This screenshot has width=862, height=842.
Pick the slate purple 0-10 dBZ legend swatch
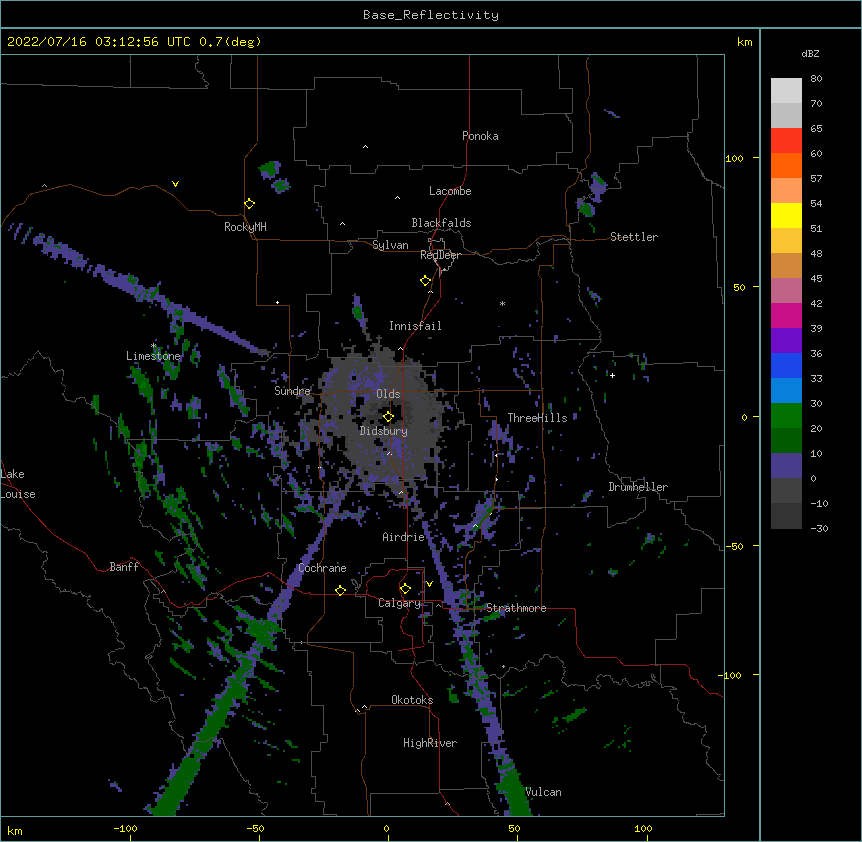pyautogui.click(x=786, y=466)
